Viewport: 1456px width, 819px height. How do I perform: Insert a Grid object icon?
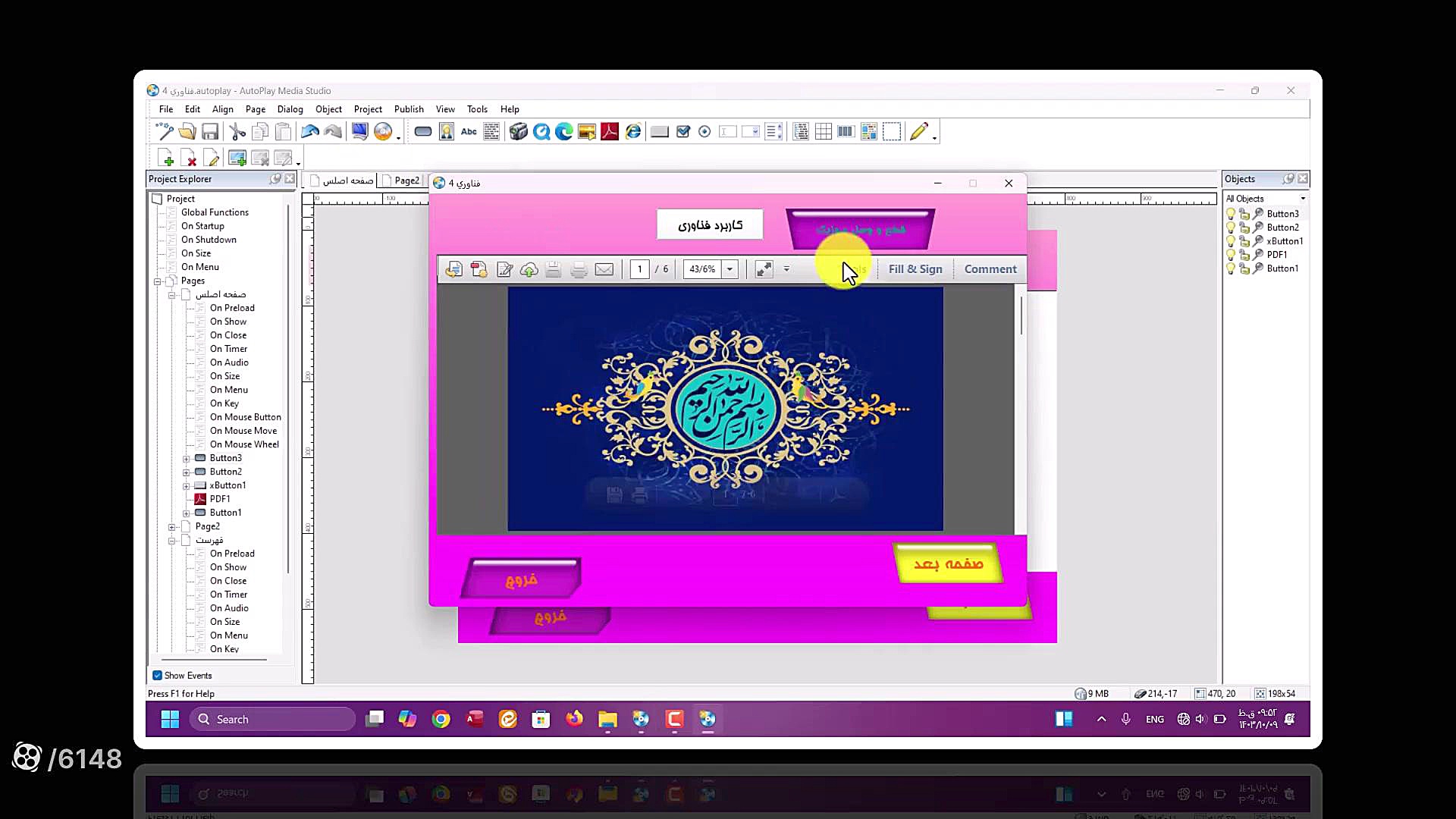[824, 132]
